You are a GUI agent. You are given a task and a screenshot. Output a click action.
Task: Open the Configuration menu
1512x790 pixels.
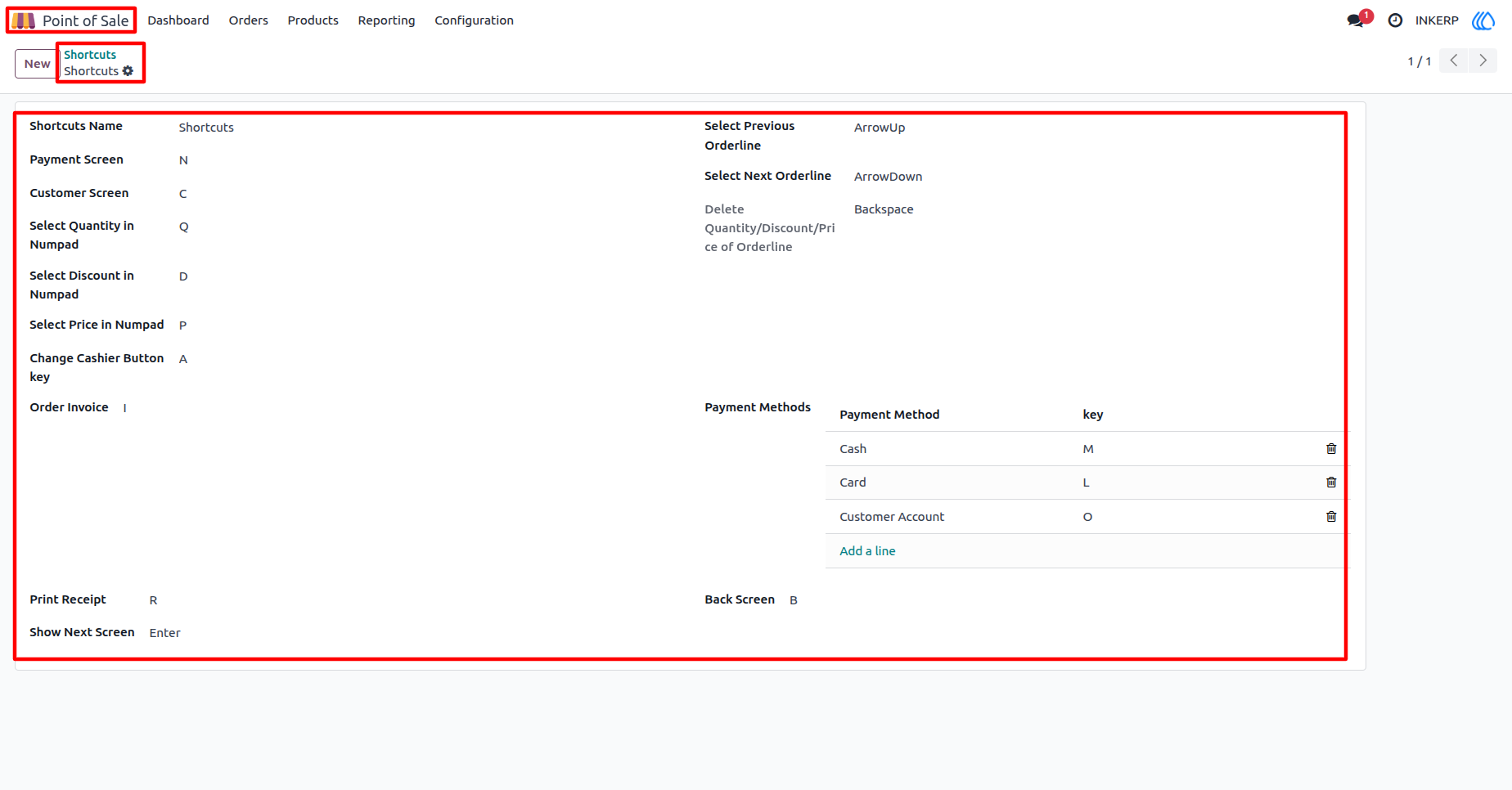[474, 20]
